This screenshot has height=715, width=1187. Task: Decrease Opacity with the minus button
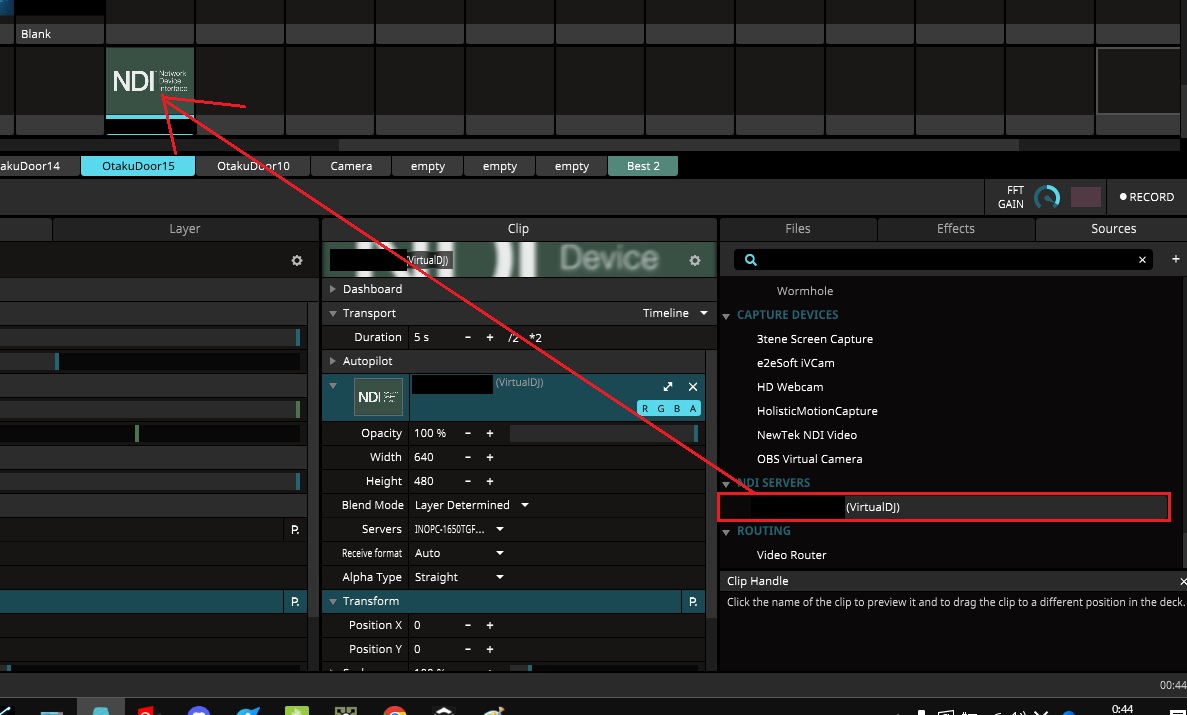468,433
